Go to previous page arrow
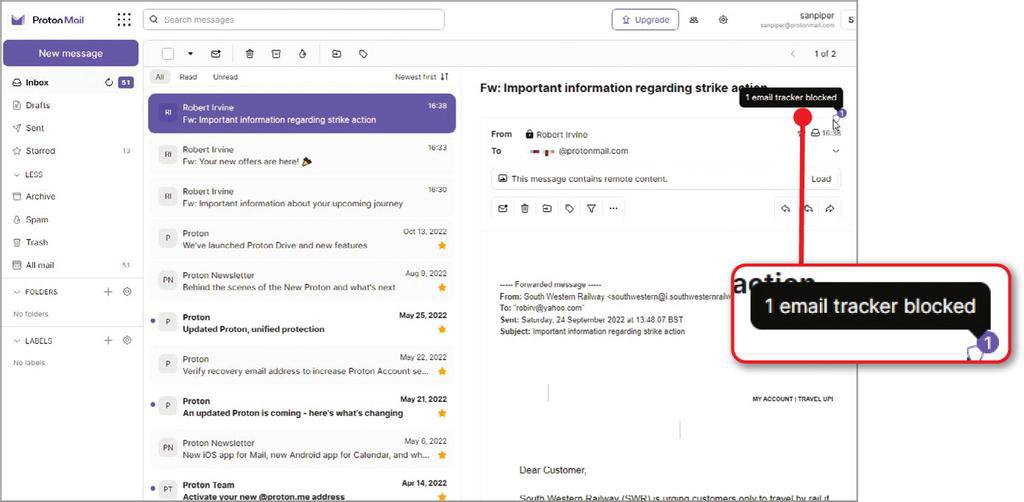 click(793, 54)
